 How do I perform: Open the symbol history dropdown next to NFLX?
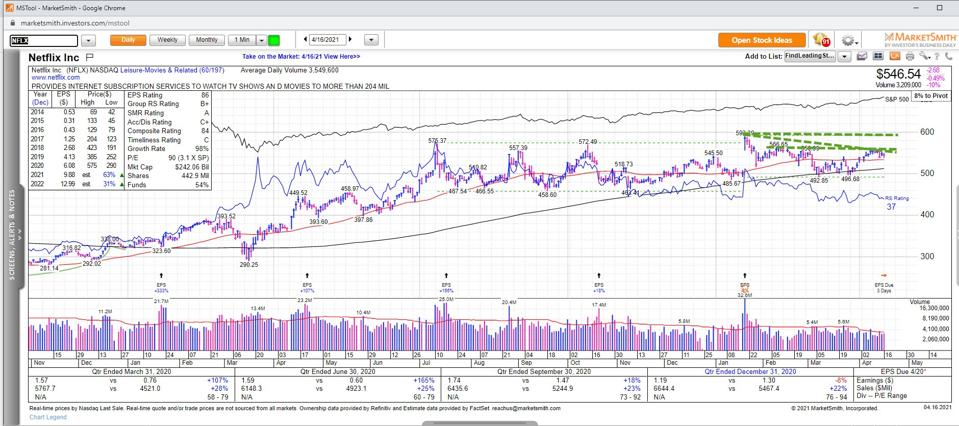88,40
